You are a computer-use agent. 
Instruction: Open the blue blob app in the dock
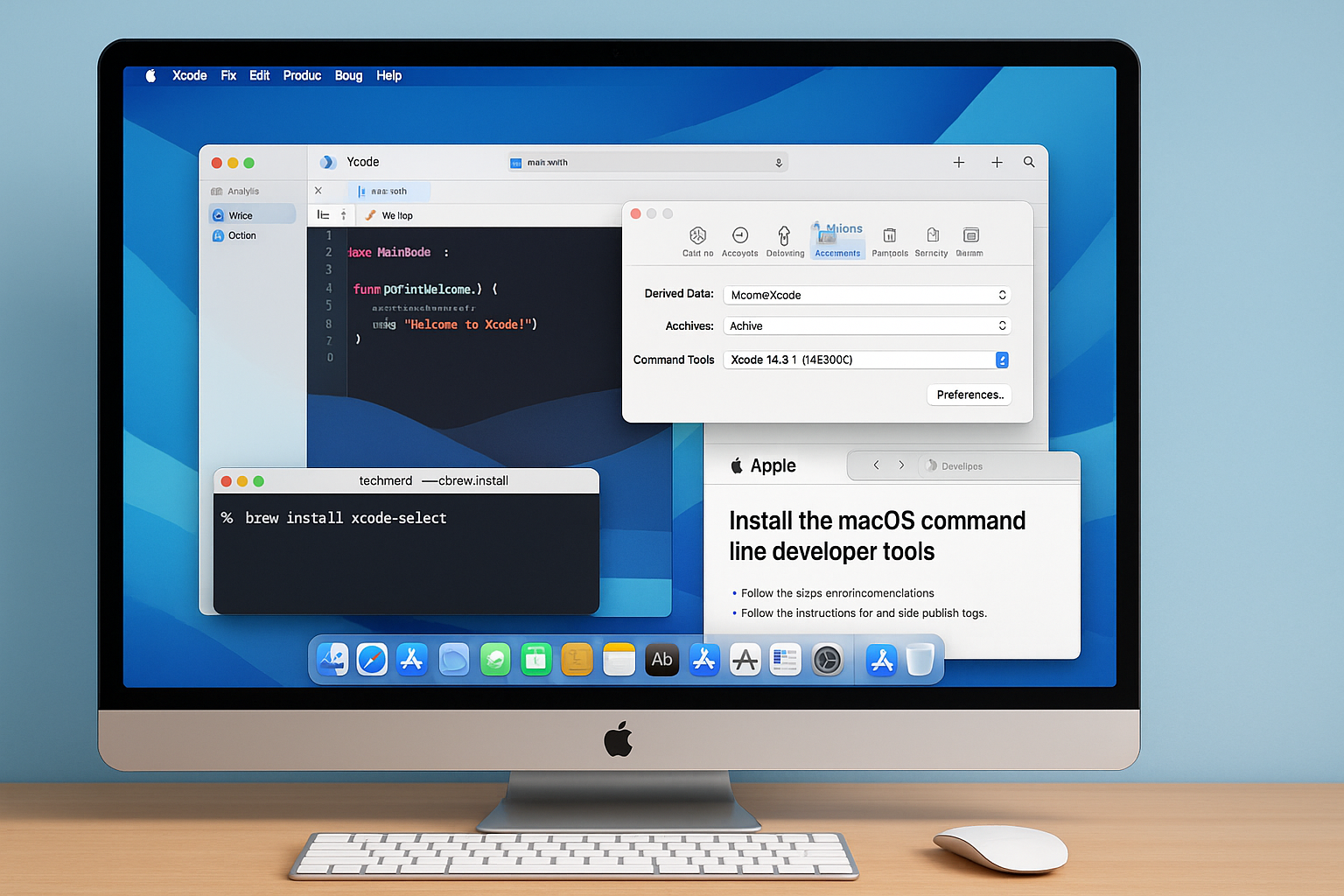tap(453, 660)
